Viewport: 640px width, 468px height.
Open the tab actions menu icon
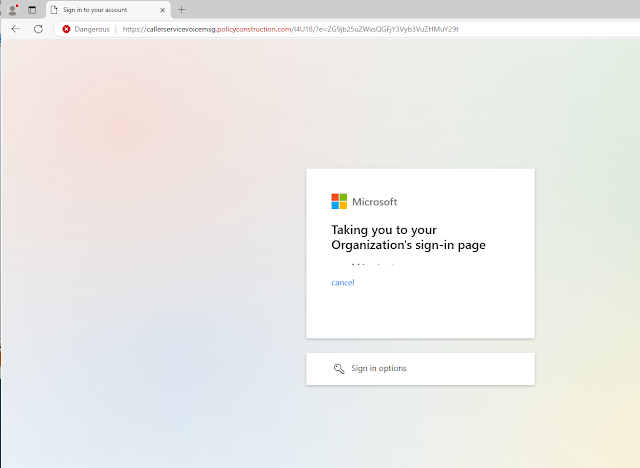click(32, 10)
